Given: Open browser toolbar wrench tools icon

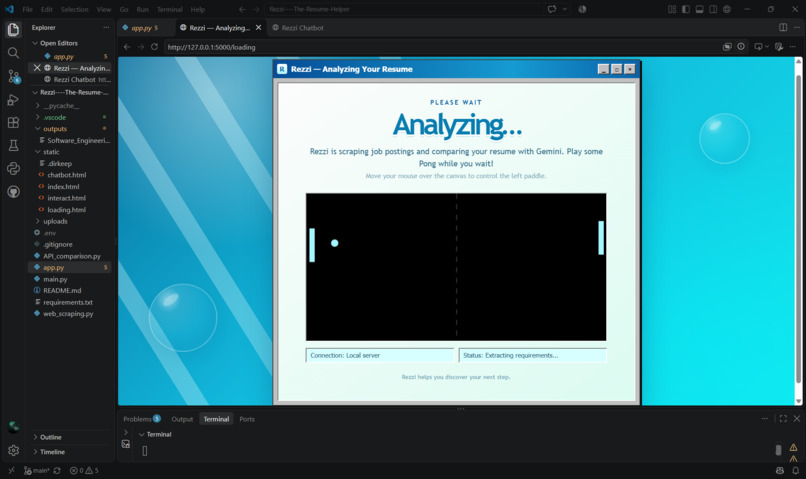Looking at the screenshot, I should tap(779, 47).
